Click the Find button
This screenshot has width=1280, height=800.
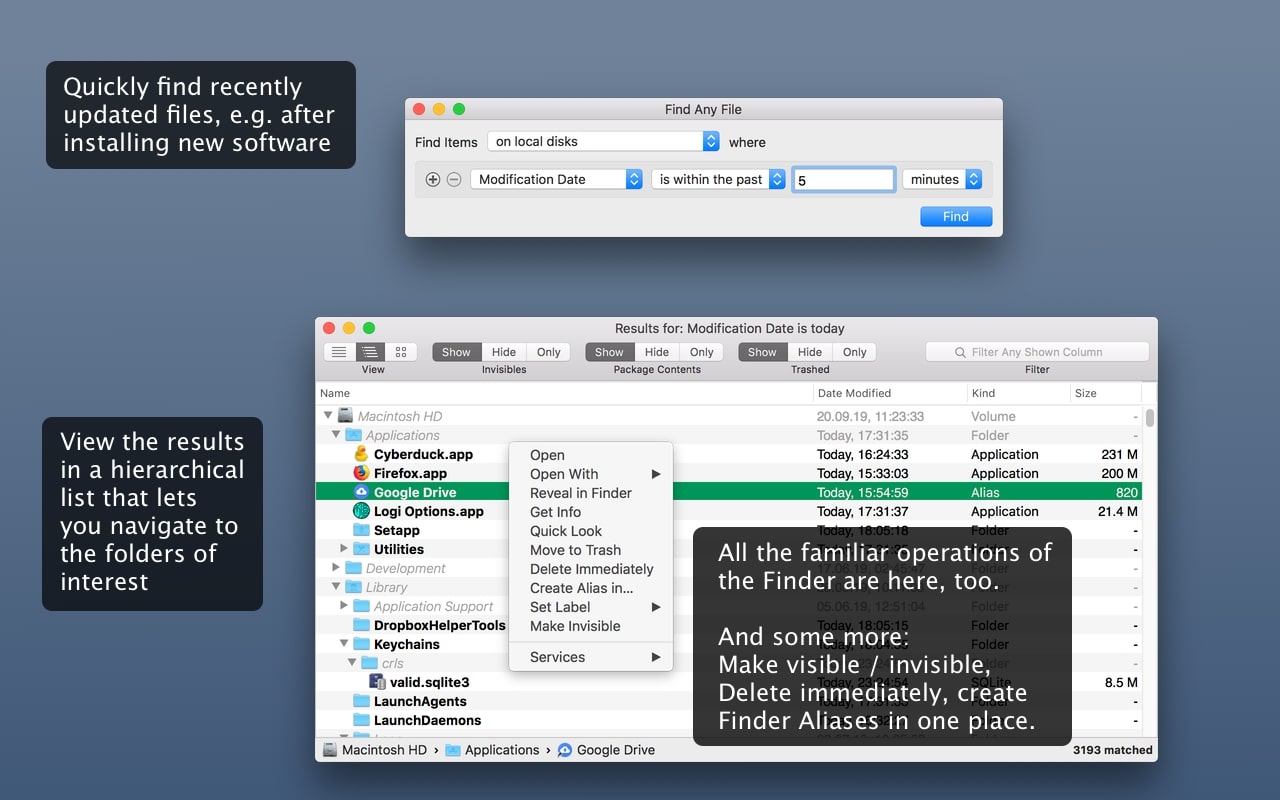point(955,216)
